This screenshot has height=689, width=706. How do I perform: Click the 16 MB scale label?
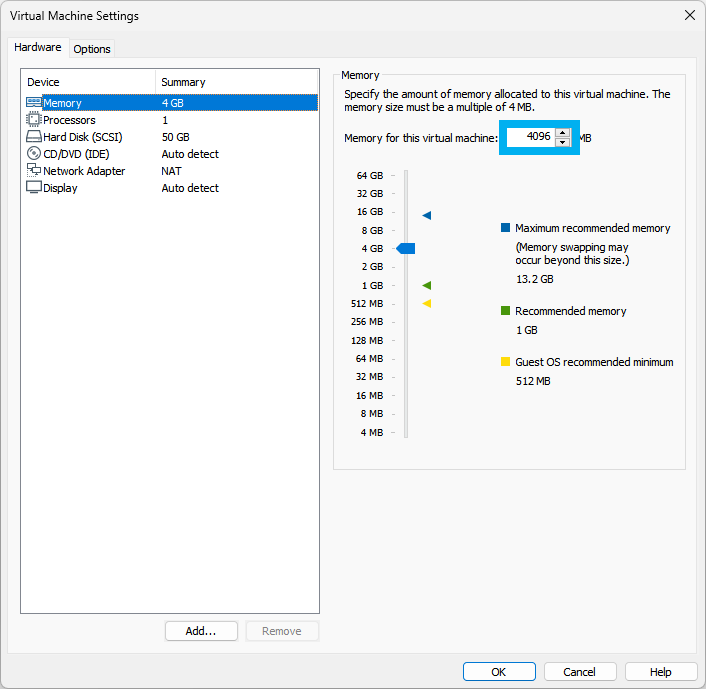(x=369, y=395)
